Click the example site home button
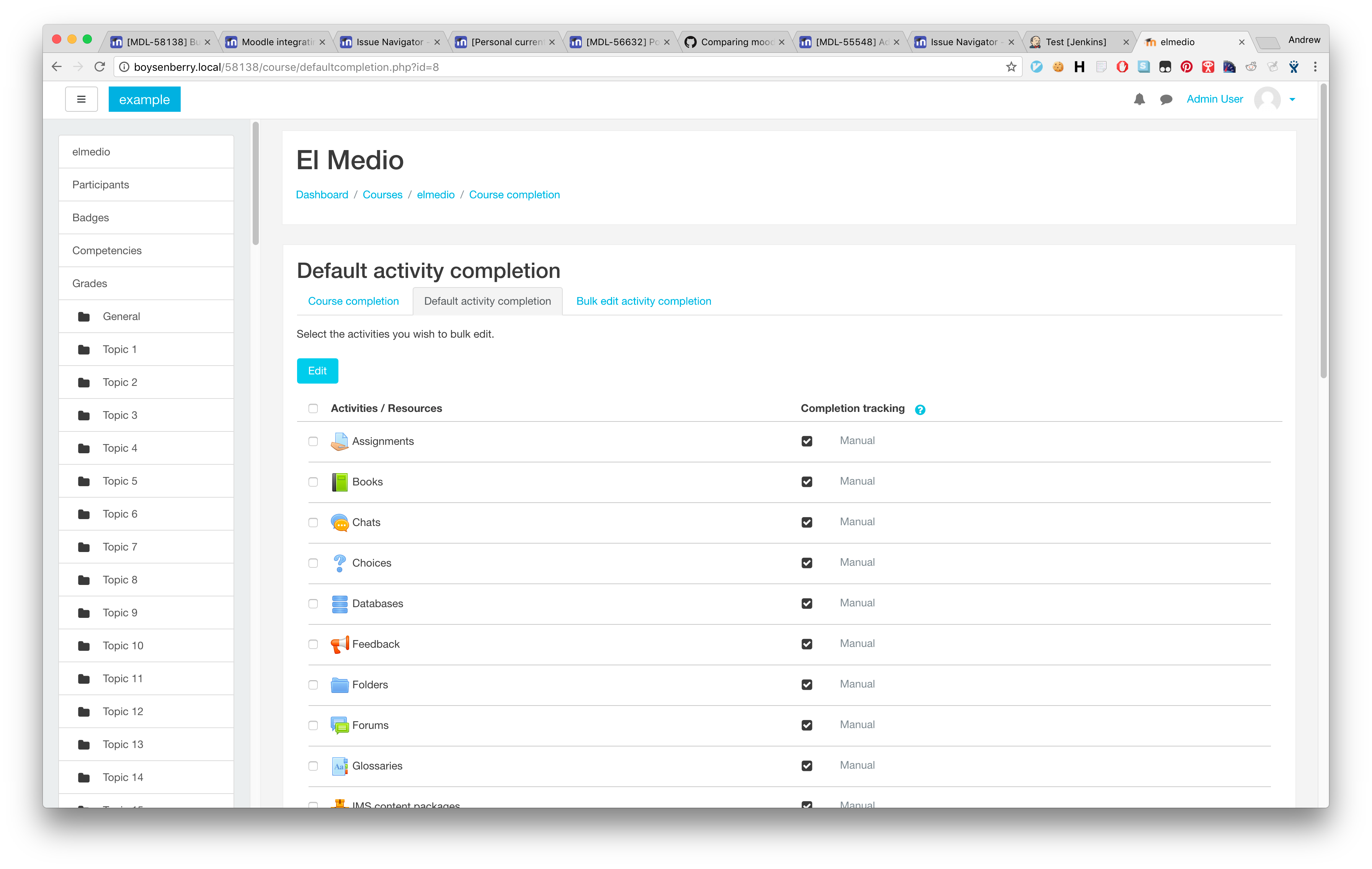 [144, 99]
